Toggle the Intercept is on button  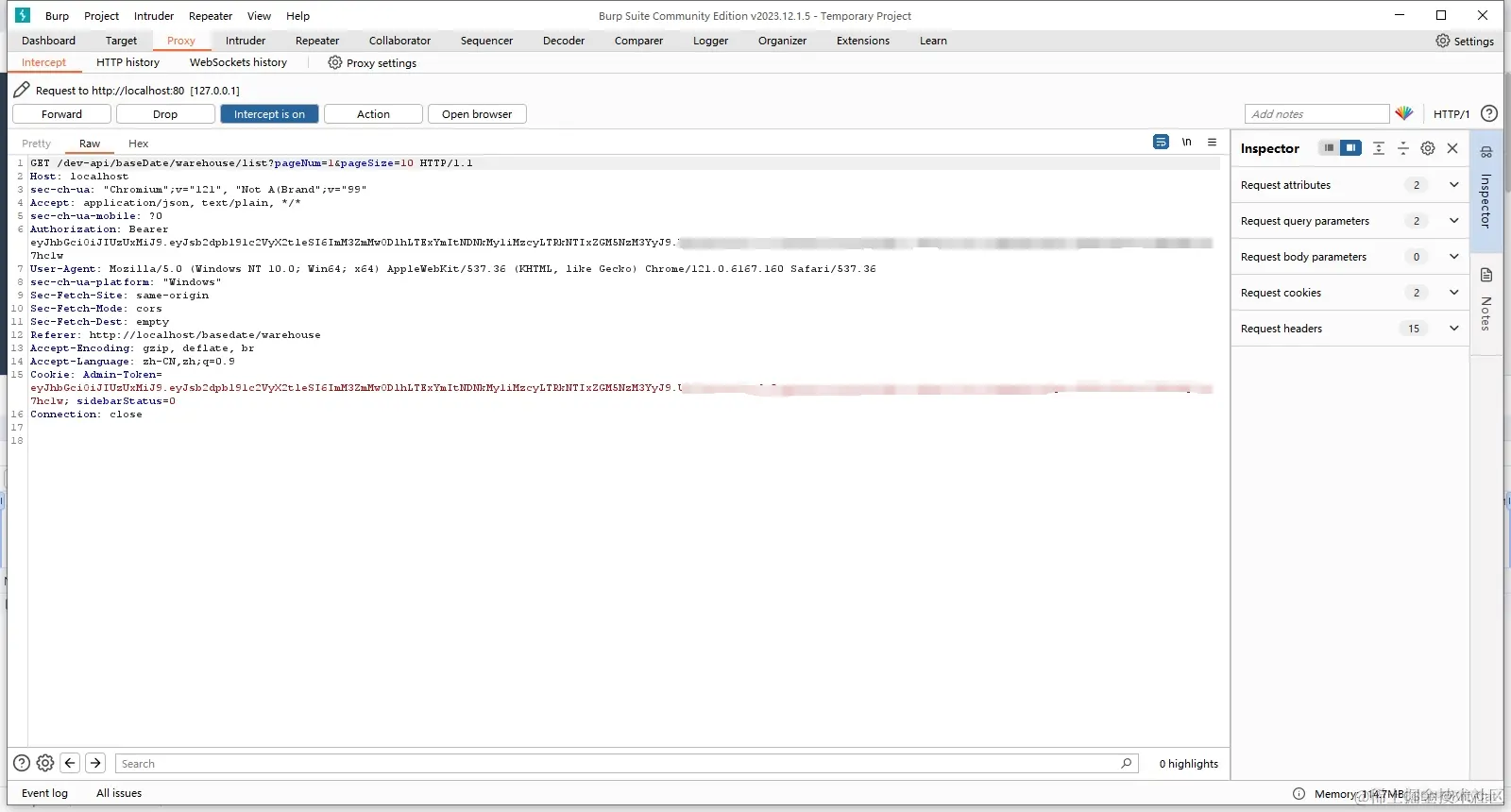tap(269, 113)
